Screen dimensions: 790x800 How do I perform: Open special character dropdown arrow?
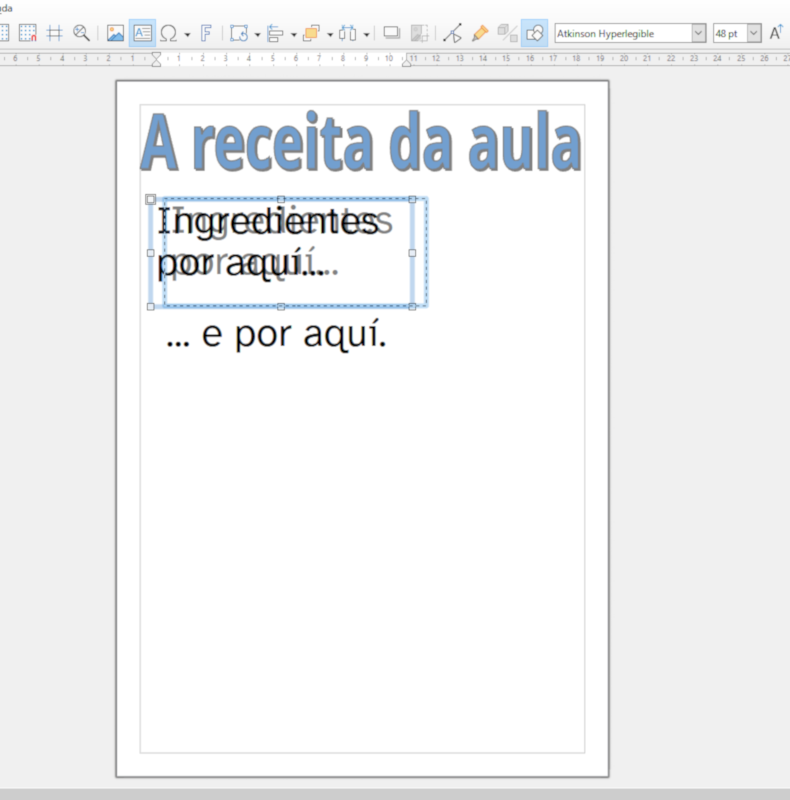click(x=187, y=35)
